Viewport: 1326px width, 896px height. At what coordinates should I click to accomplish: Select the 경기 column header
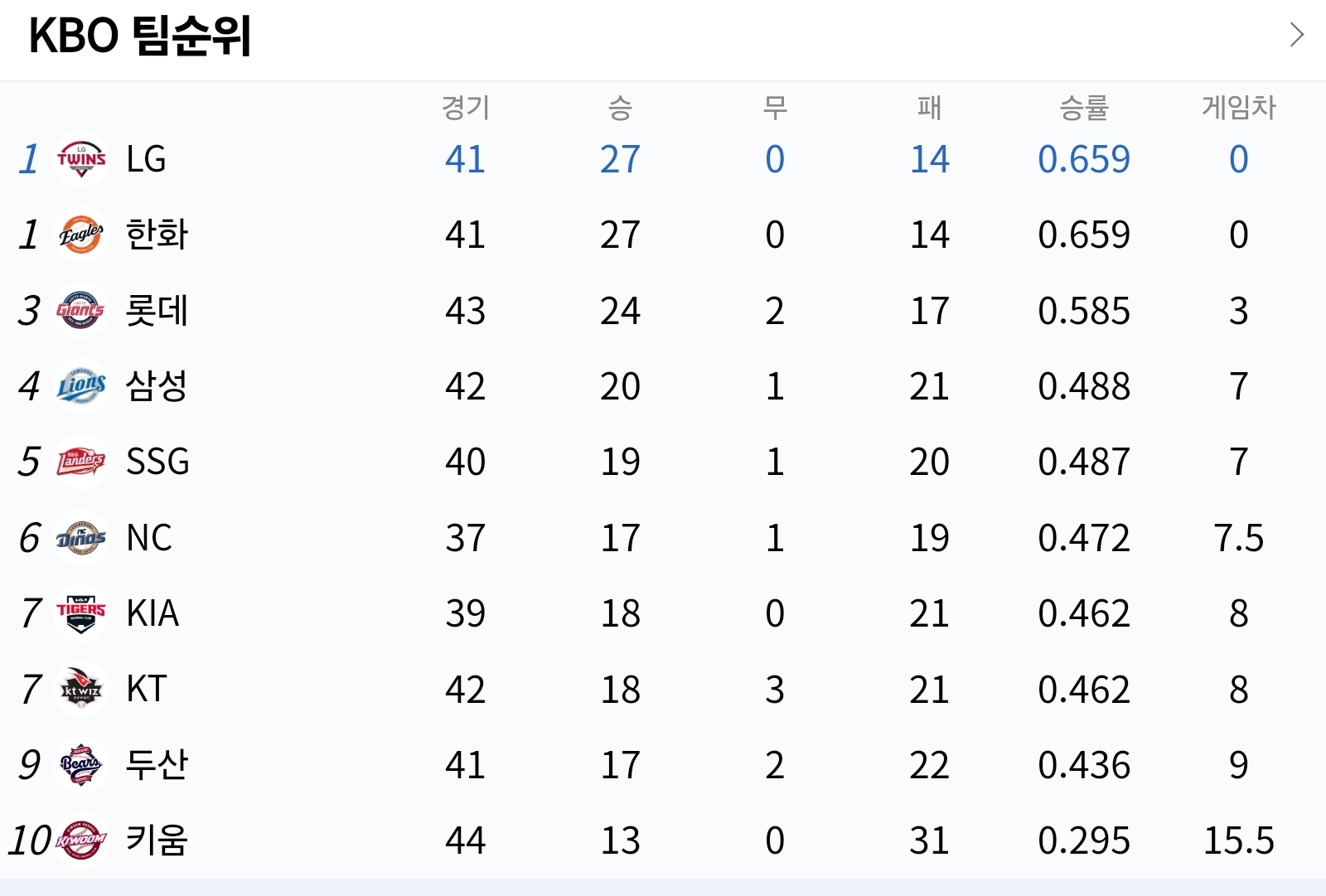466,108
